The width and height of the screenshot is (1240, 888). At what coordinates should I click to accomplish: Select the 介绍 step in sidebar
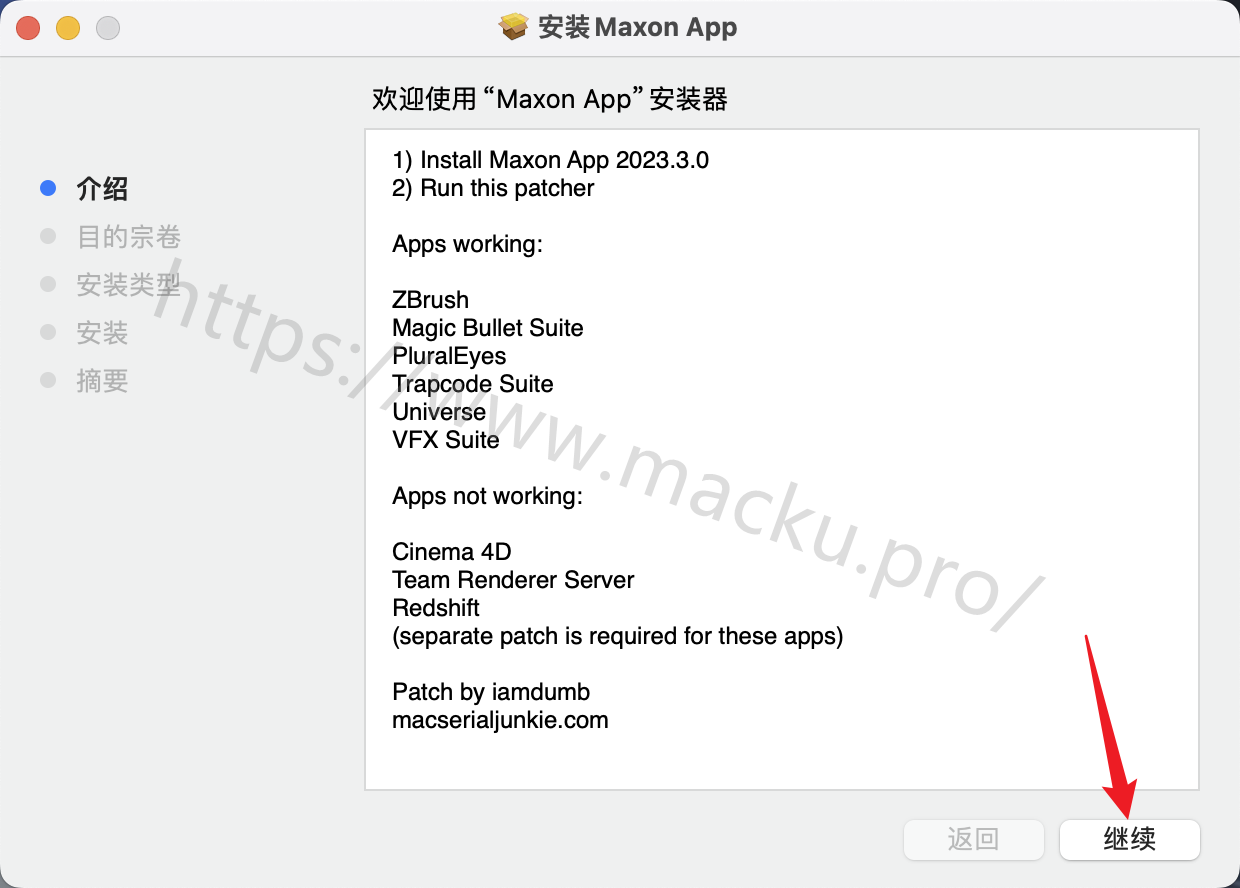102,189
